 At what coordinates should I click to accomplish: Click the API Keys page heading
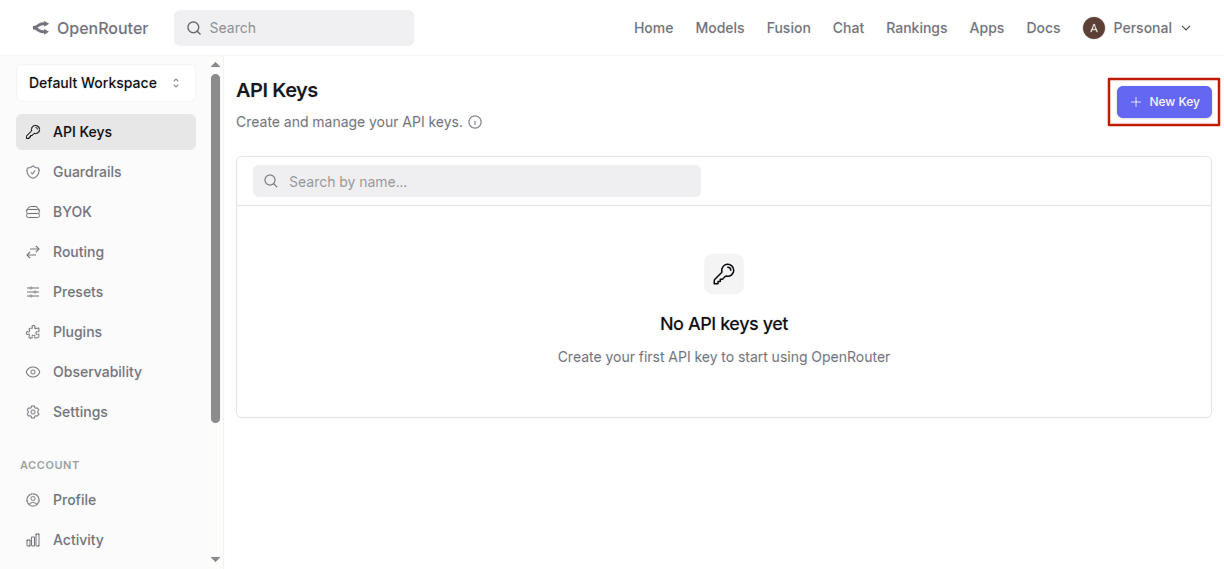pyautogui.click(x=277, y=90)
